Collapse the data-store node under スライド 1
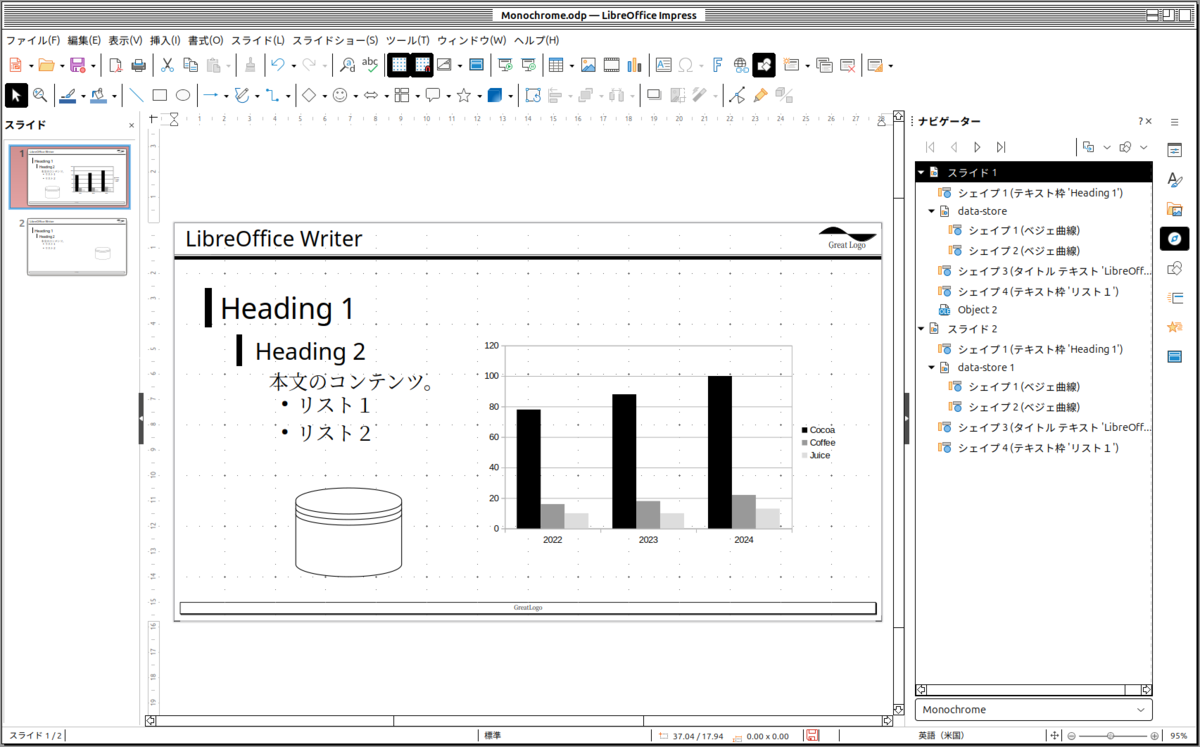Screen dimensions: 1200x747 click(931, 212)
